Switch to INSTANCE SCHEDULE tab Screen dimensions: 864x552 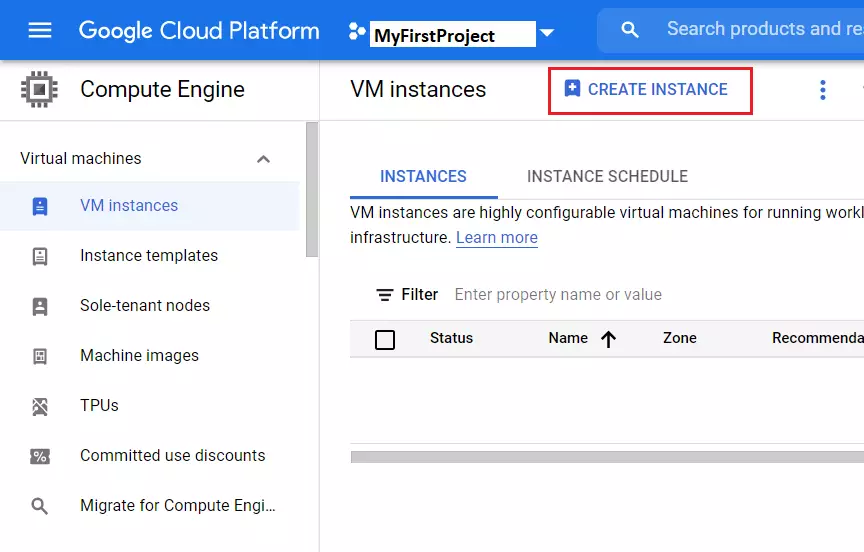607,176
